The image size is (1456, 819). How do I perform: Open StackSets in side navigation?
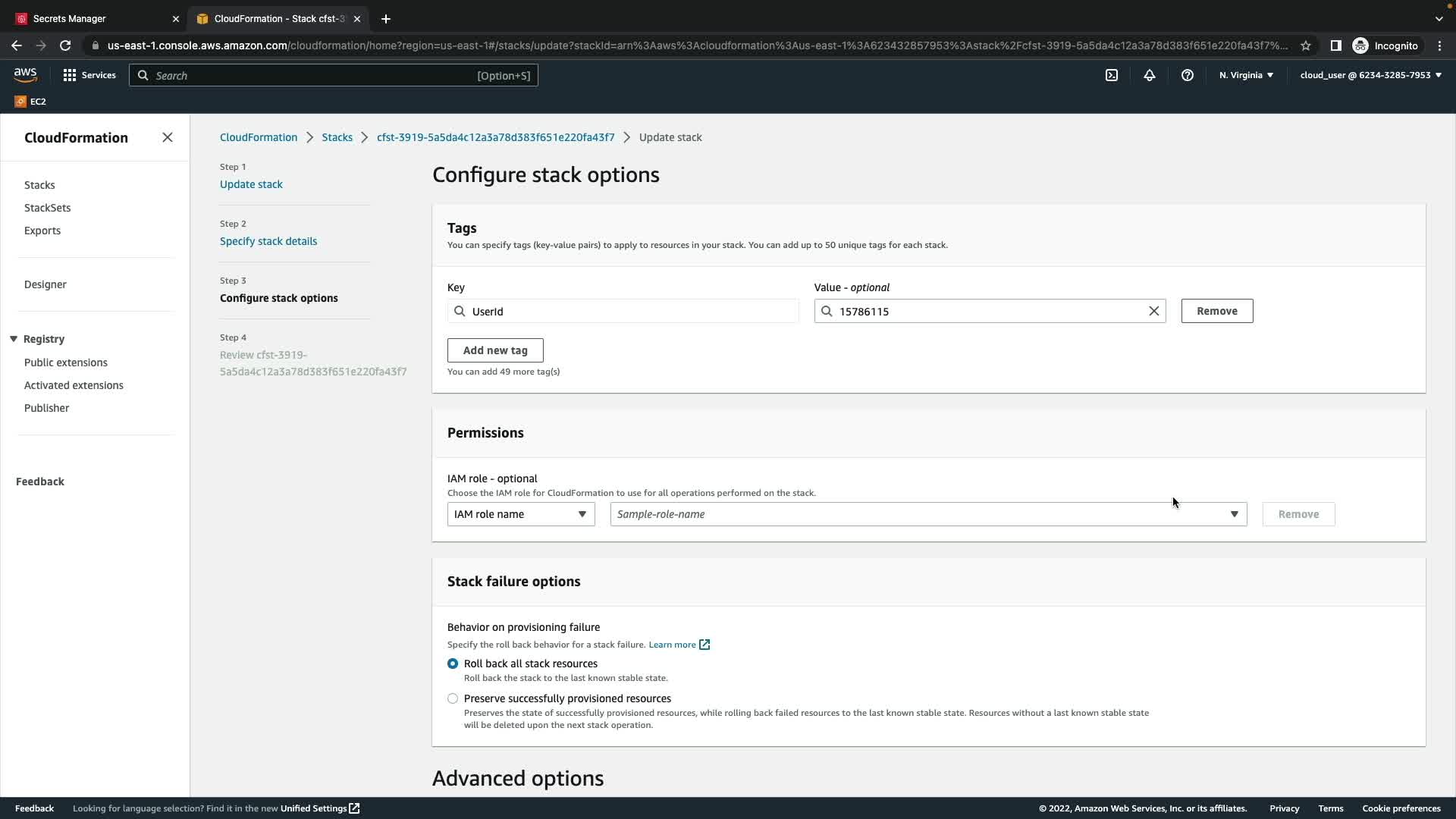(47, 208)
